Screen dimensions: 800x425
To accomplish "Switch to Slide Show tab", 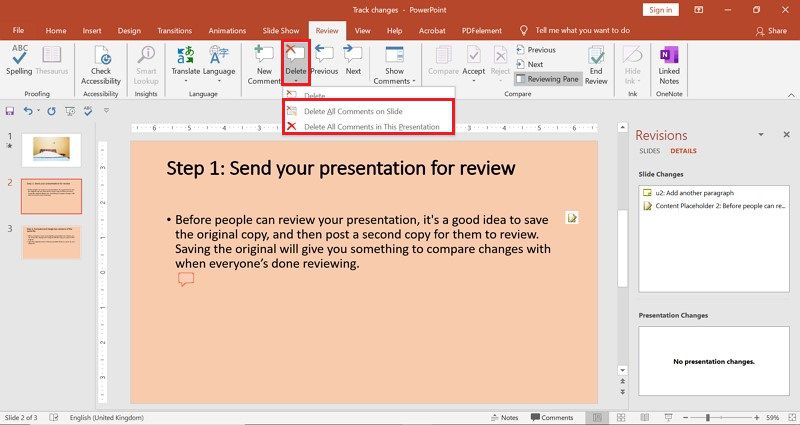I will [281, 31].
